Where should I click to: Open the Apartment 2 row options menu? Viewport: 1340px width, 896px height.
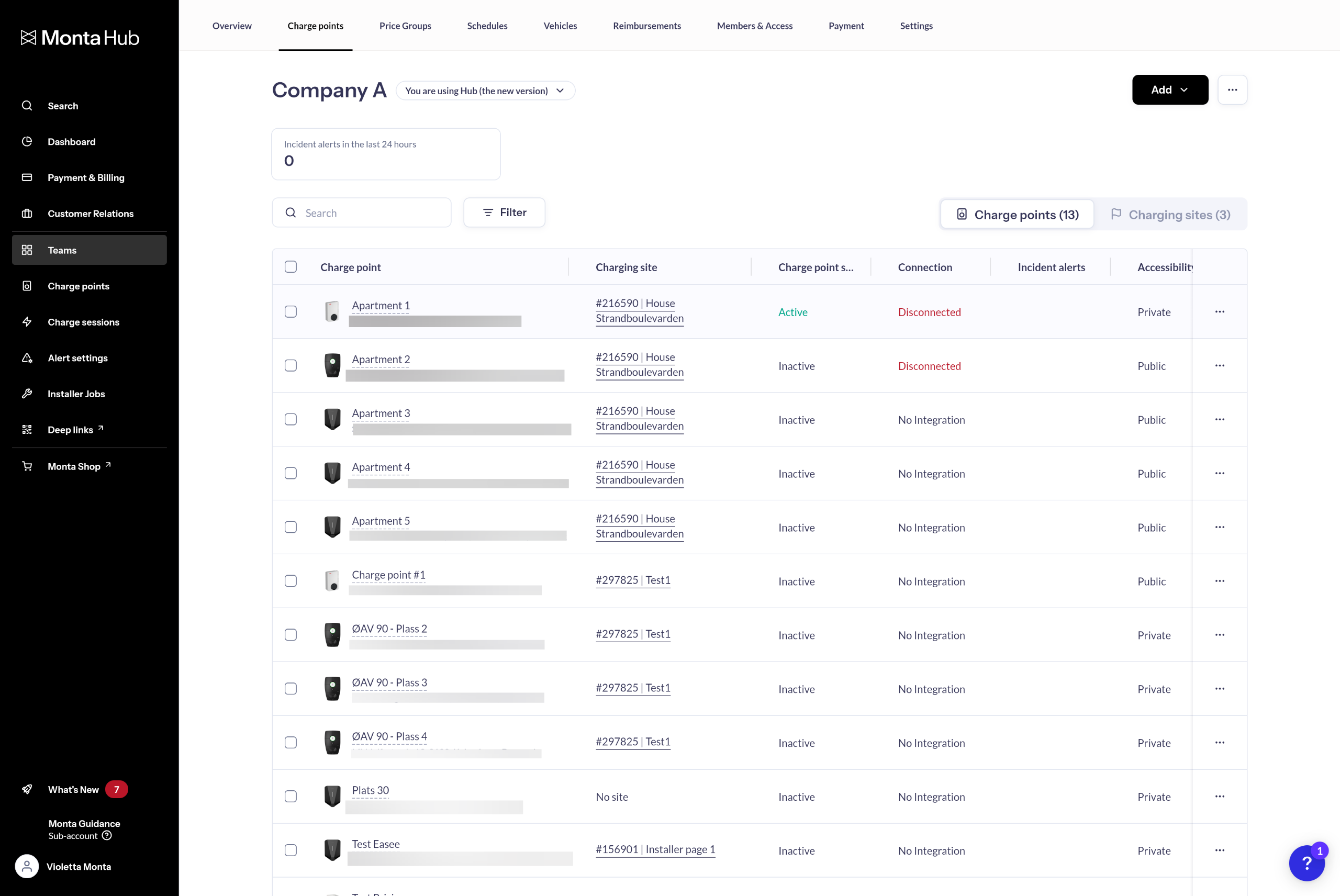click(1220, 366)
